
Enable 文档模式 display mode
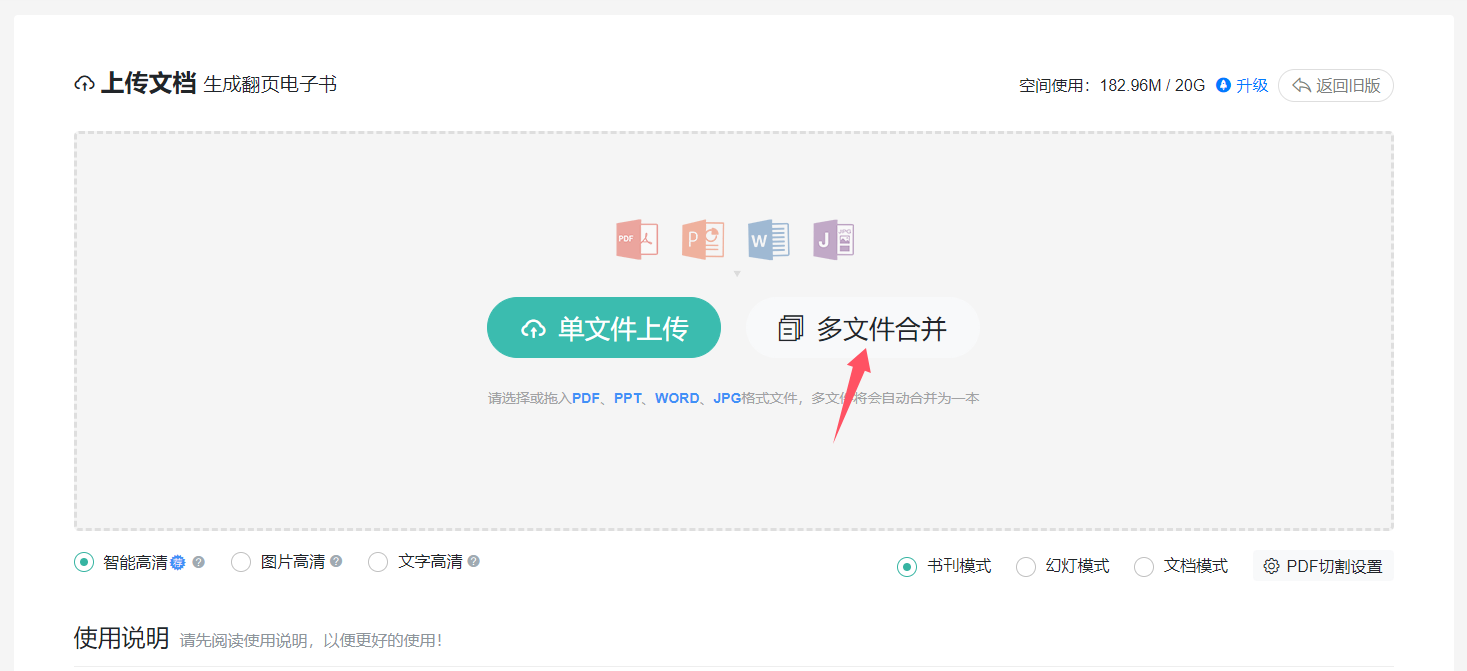[x=1144, y=567]
